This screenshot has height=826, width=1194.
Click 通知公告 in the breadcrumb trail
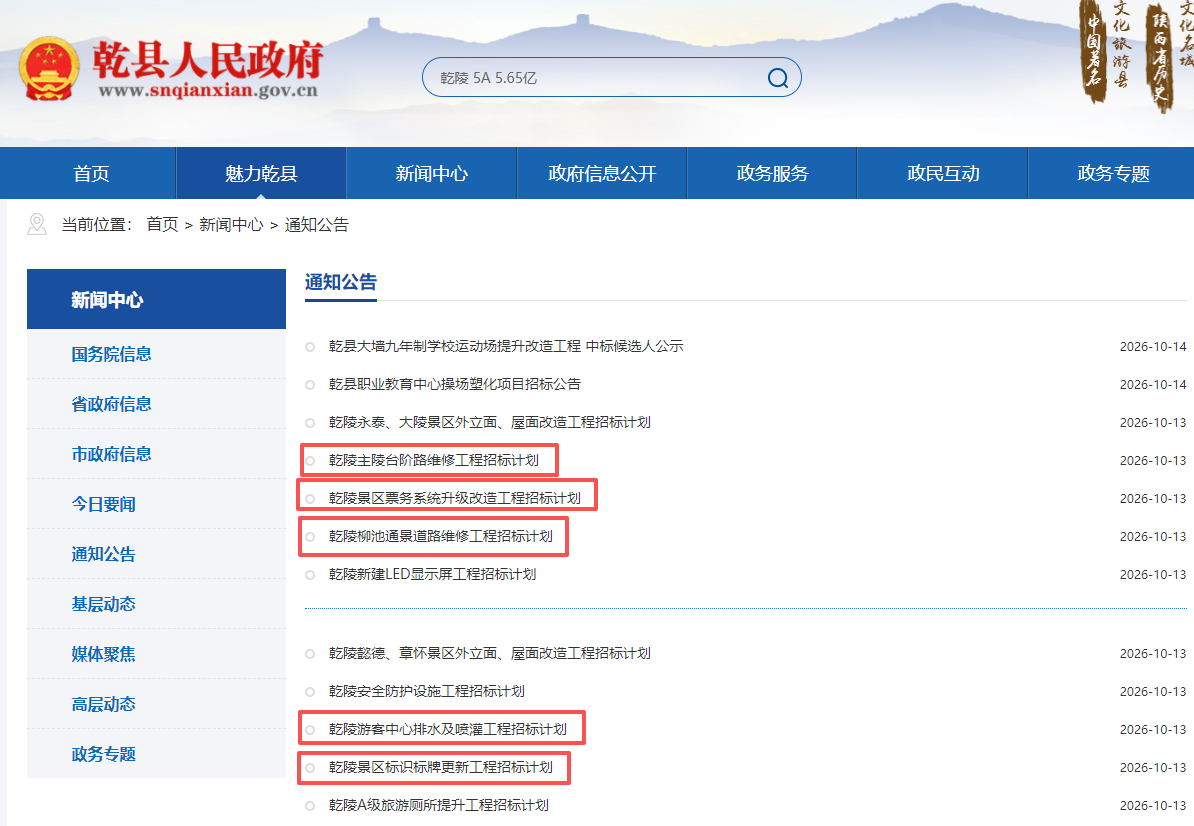(317, 225)
